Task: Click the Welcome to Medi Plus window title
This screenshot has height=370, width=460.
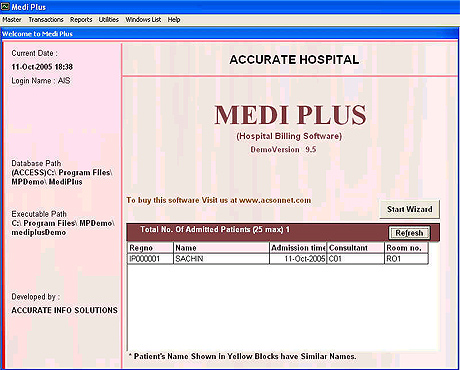Action: coord(37,34)
